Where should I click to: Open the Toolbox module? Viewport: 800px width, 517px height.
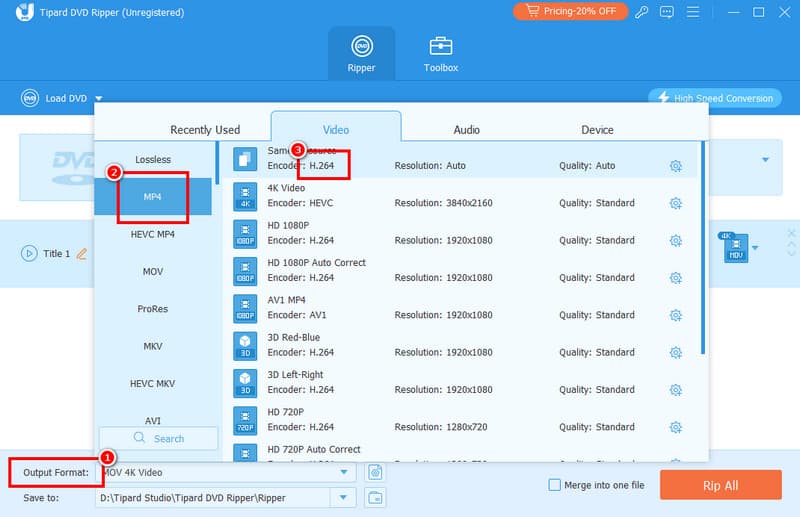(441, 54)
